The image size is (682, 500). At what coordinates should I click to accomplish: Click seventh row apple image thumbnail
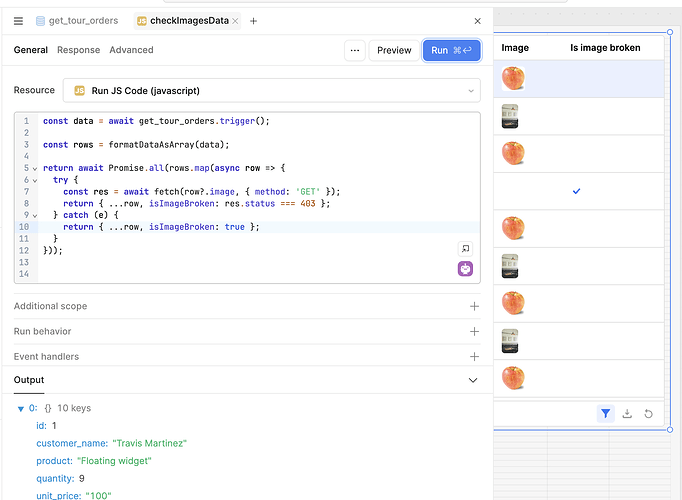(513, 303)
